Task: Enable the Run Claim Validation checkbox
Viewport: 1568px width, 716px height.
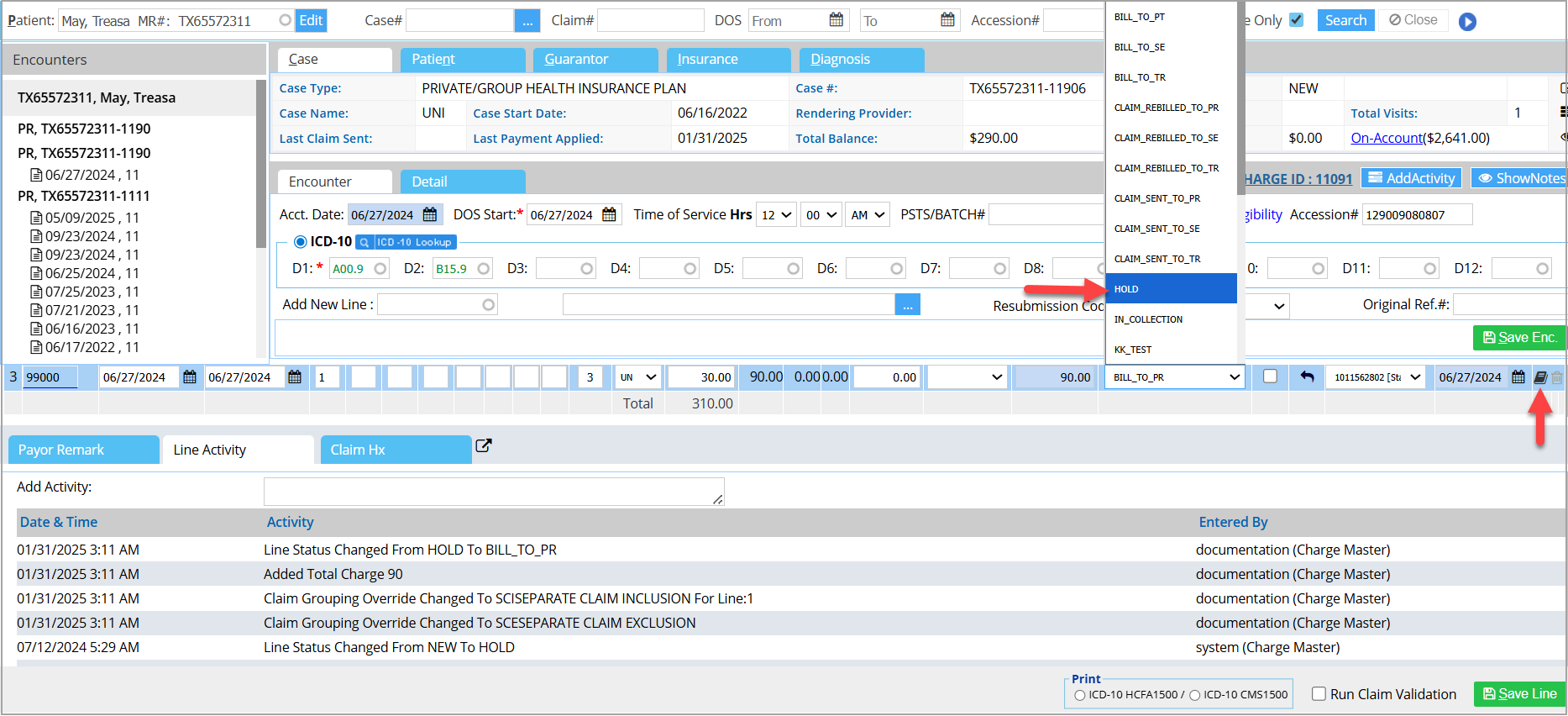Action: tap(1319, 694)
